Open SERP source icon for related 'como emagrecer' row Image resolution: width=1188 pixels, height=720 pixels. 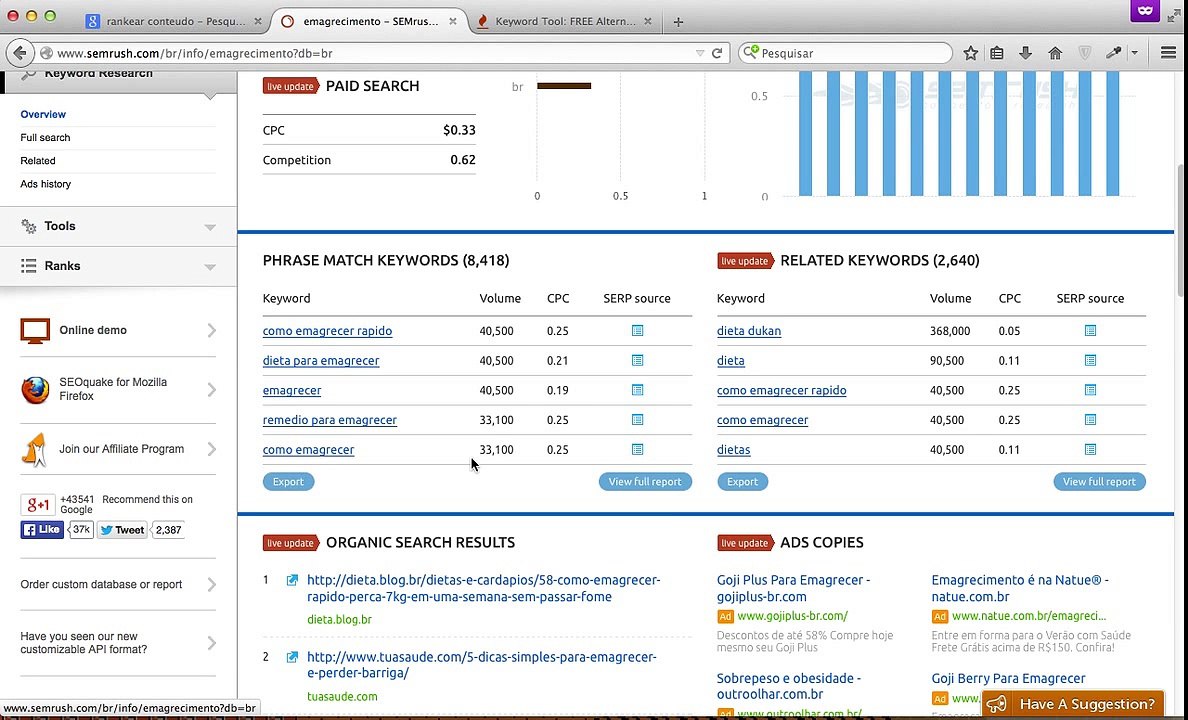pyautogui.click(x=1090, y=419)
